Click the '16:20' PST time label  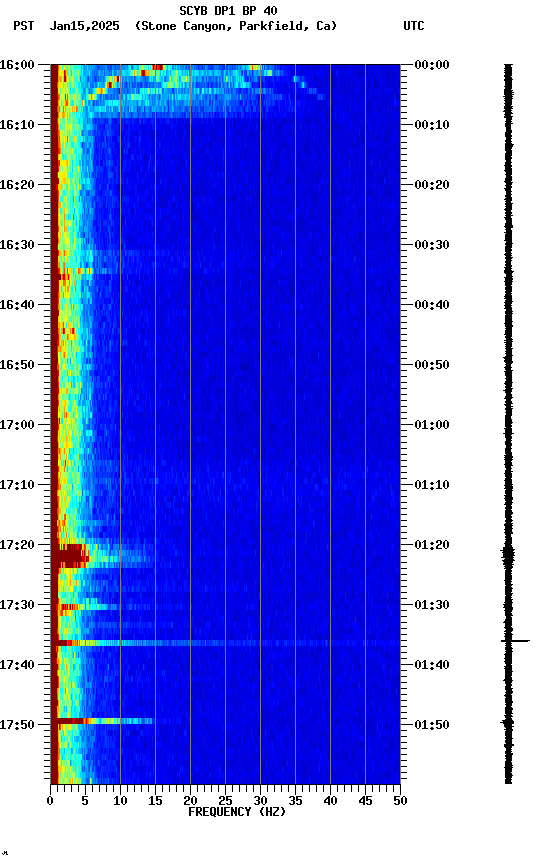click(17, 185)
